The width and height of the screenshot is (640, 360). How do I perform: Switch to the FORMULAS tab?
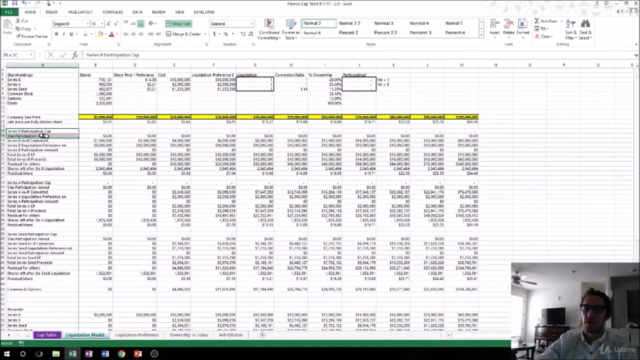(113, 12)
